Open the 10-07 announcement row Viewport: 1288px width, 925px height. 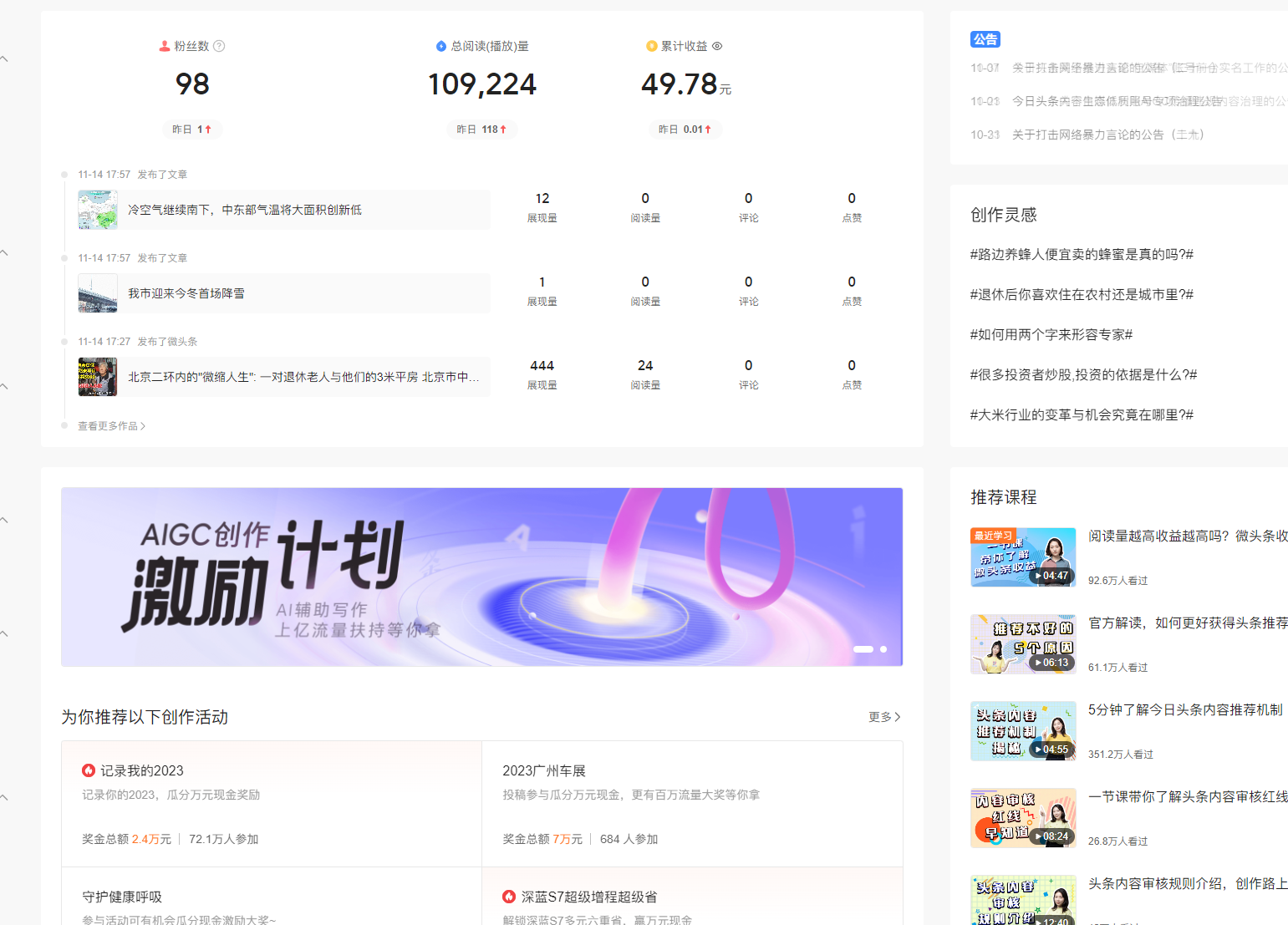click(1129, 68)
